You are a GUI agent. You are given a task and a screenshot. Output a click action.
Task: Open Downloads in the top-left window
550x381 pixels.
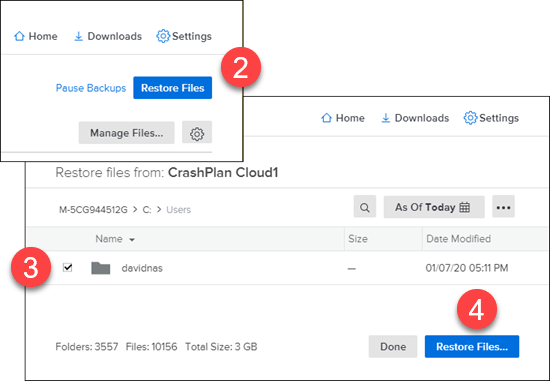[x=108, y=36]
